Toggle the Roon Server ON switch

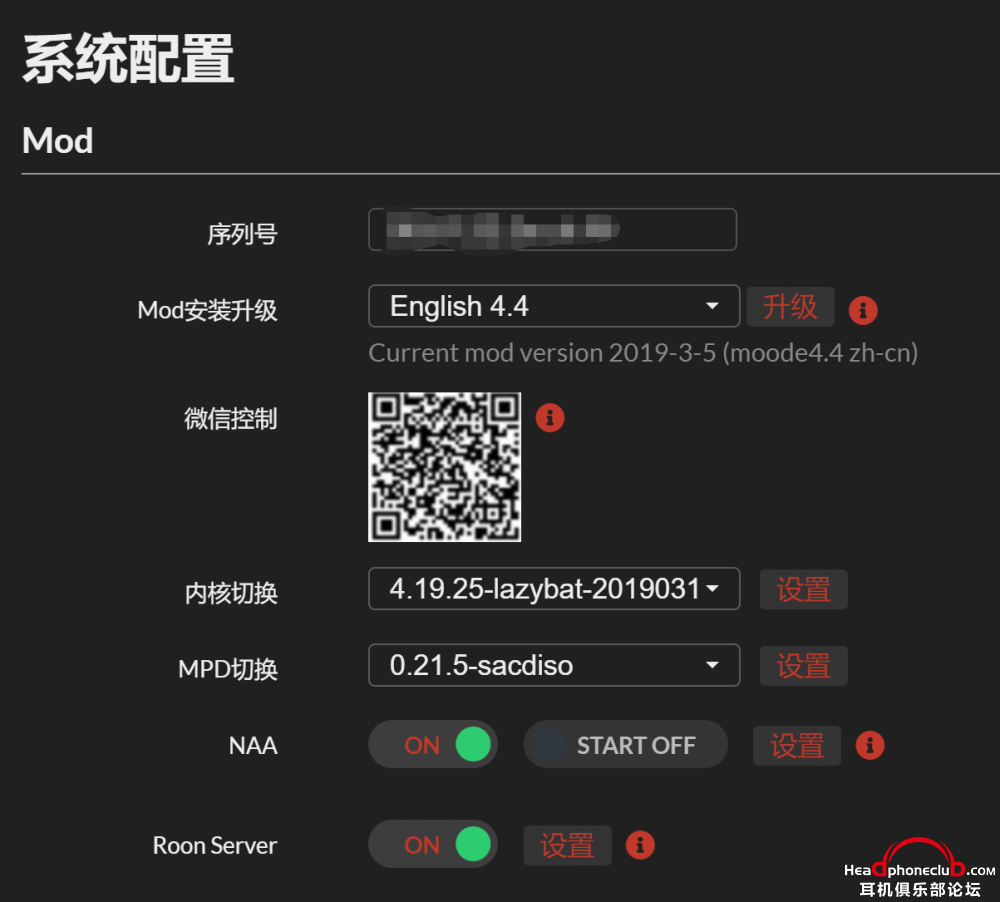tap(433, 844)
